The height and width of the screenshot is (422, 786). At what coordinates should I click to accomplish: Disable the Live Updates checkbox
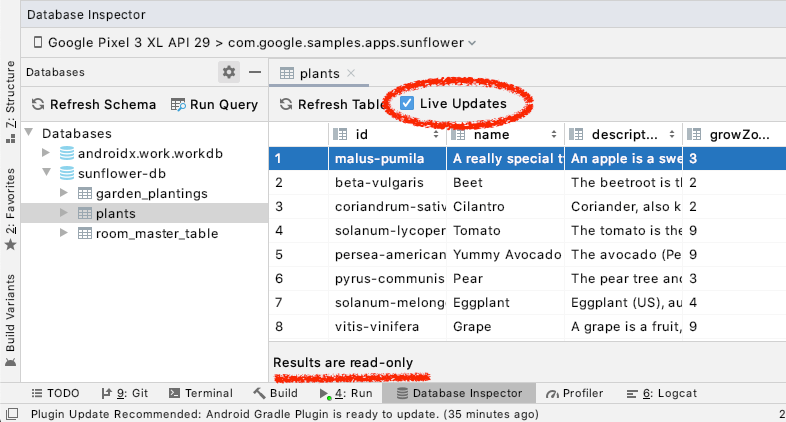tap(407, 103)
